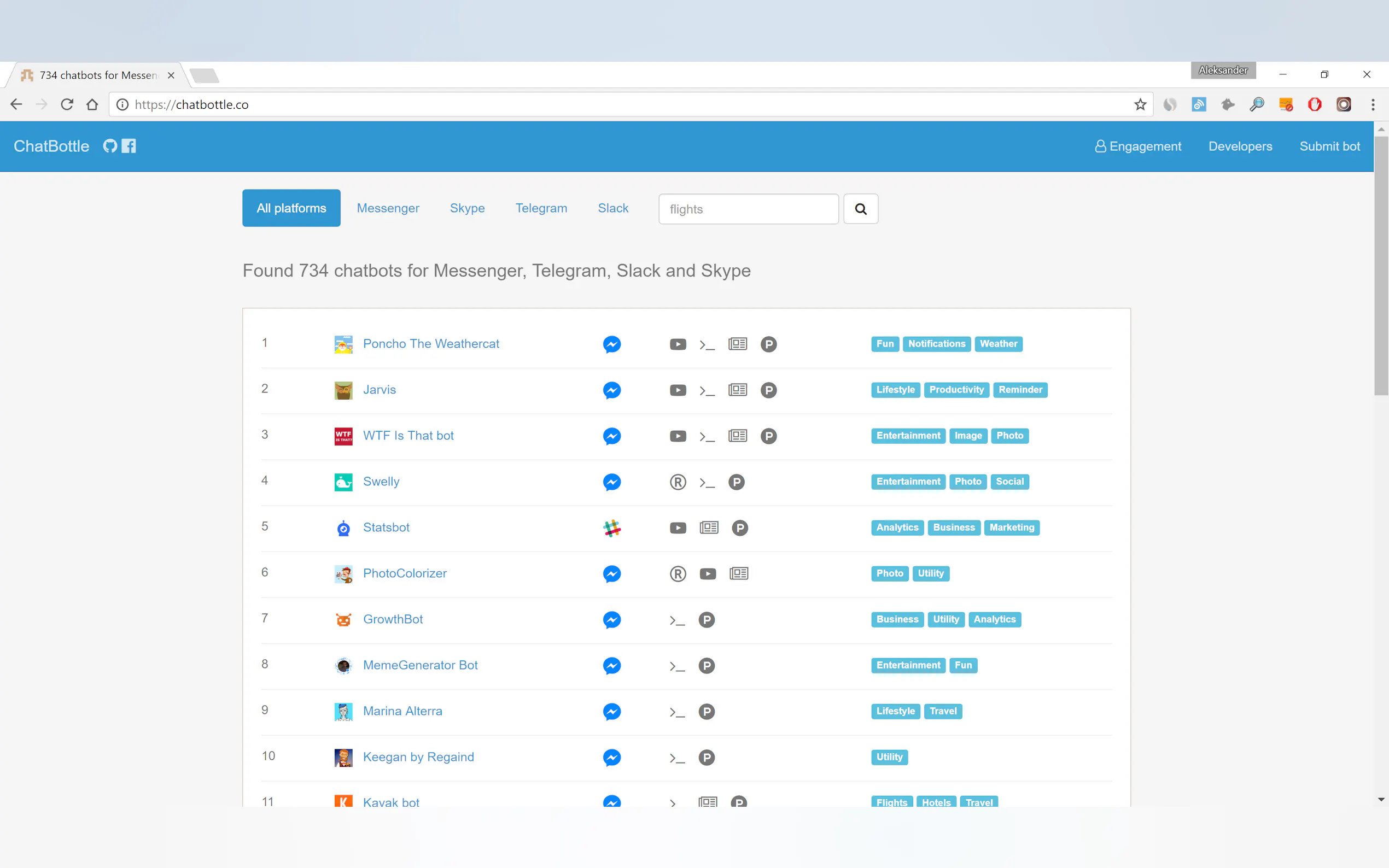The image size is (1389, 868).
Task: Click the R review icon for Swelly
Action: click(x=678, y=482)
